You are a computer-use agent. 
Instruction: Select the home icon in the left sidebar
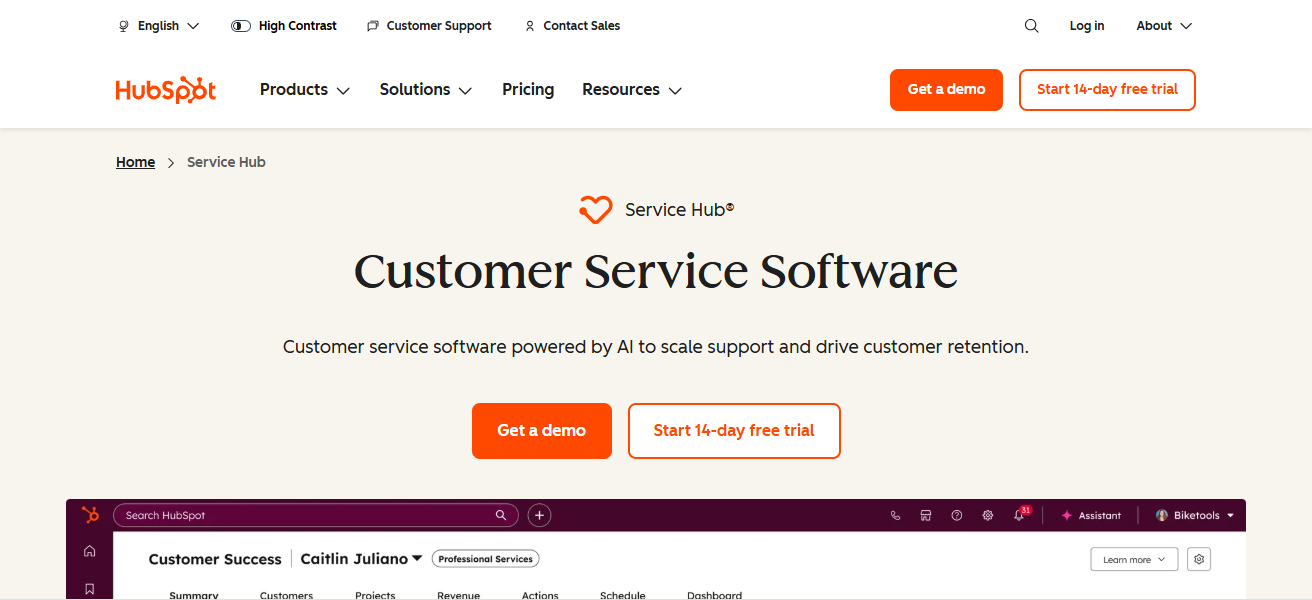pos(89,550)
